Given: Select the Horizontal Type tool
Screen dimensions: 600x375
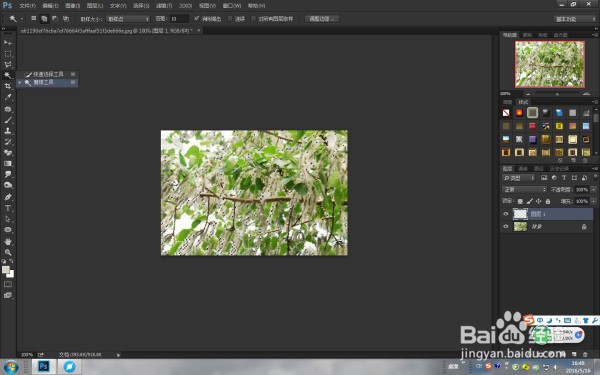Looking at the screenshot, I should pos(8,208).
